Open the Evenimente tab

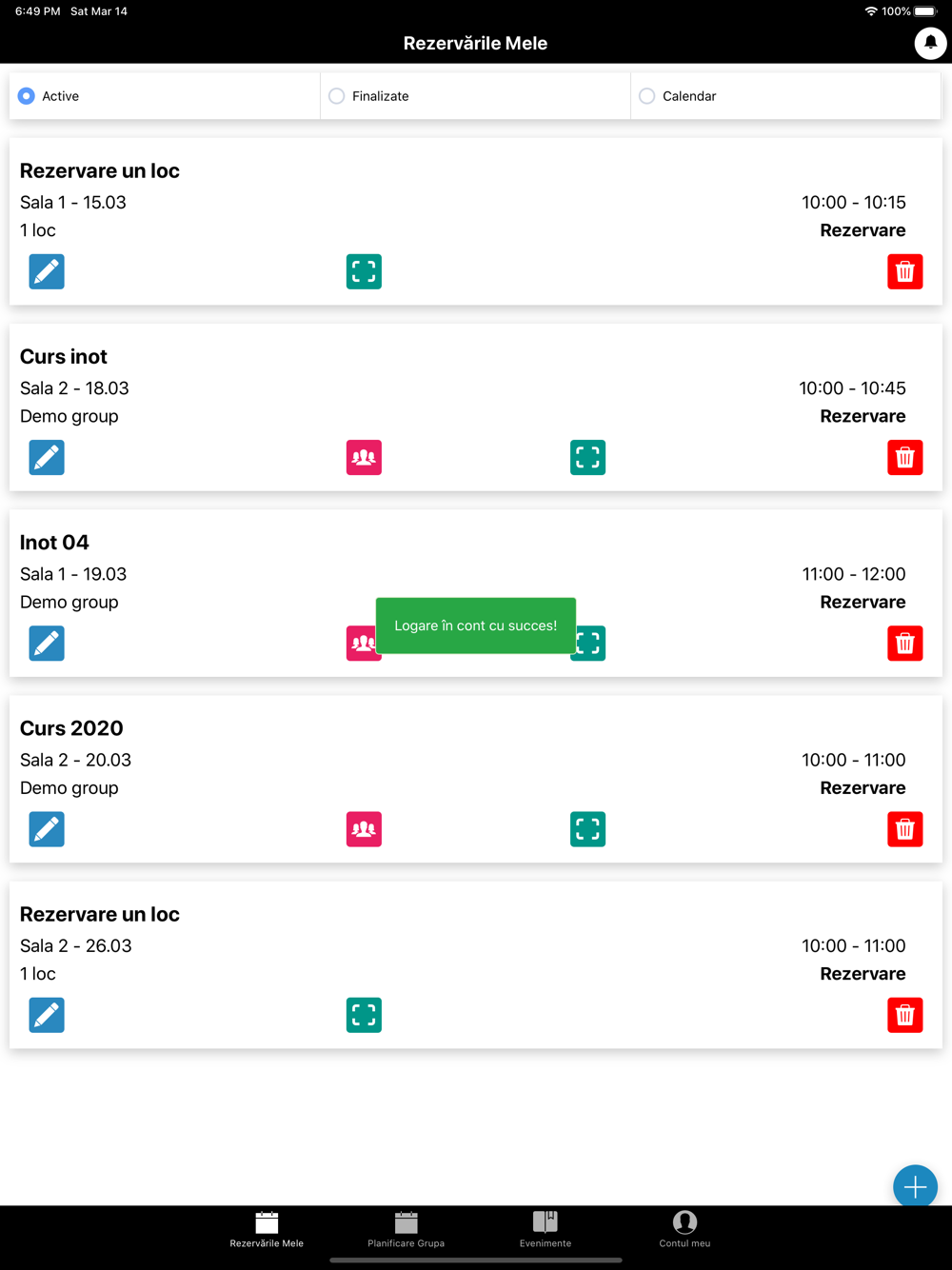tap(545, 1229)
